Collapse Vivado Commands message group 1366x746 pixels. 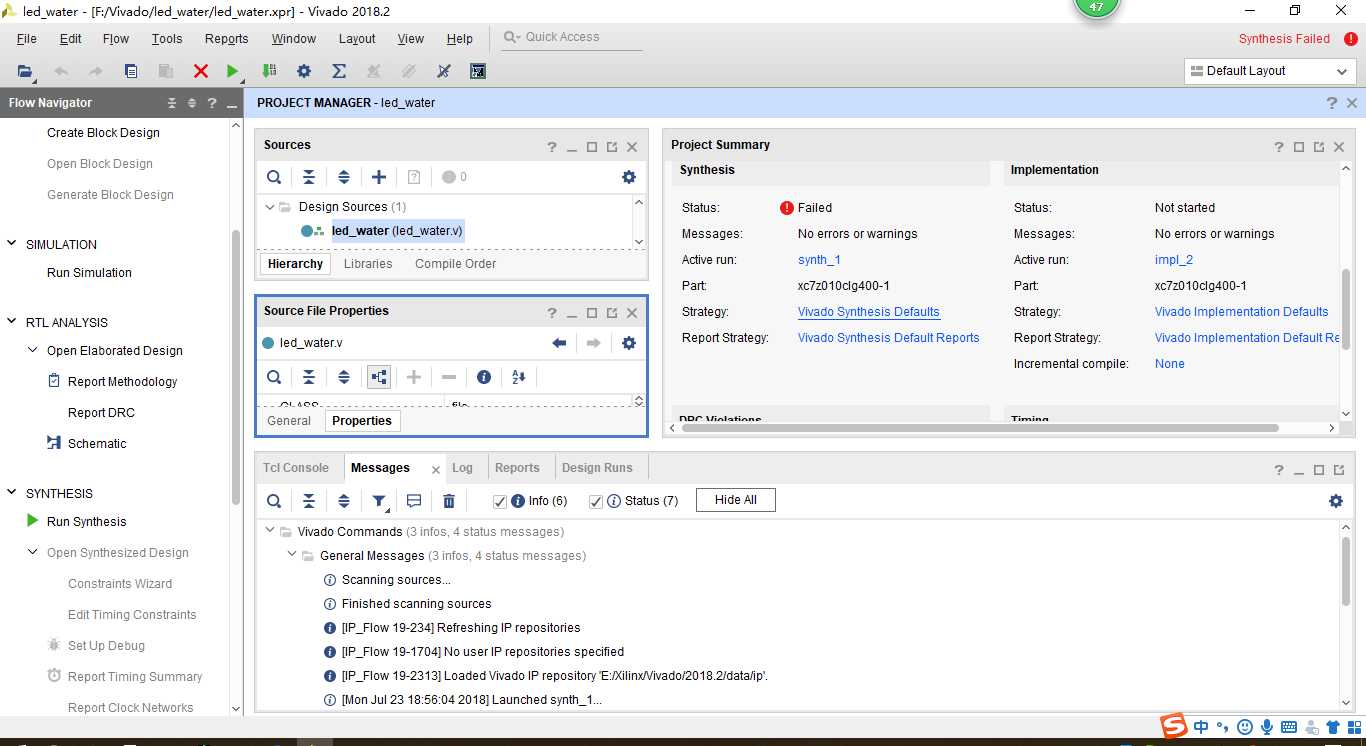(269, 531)
